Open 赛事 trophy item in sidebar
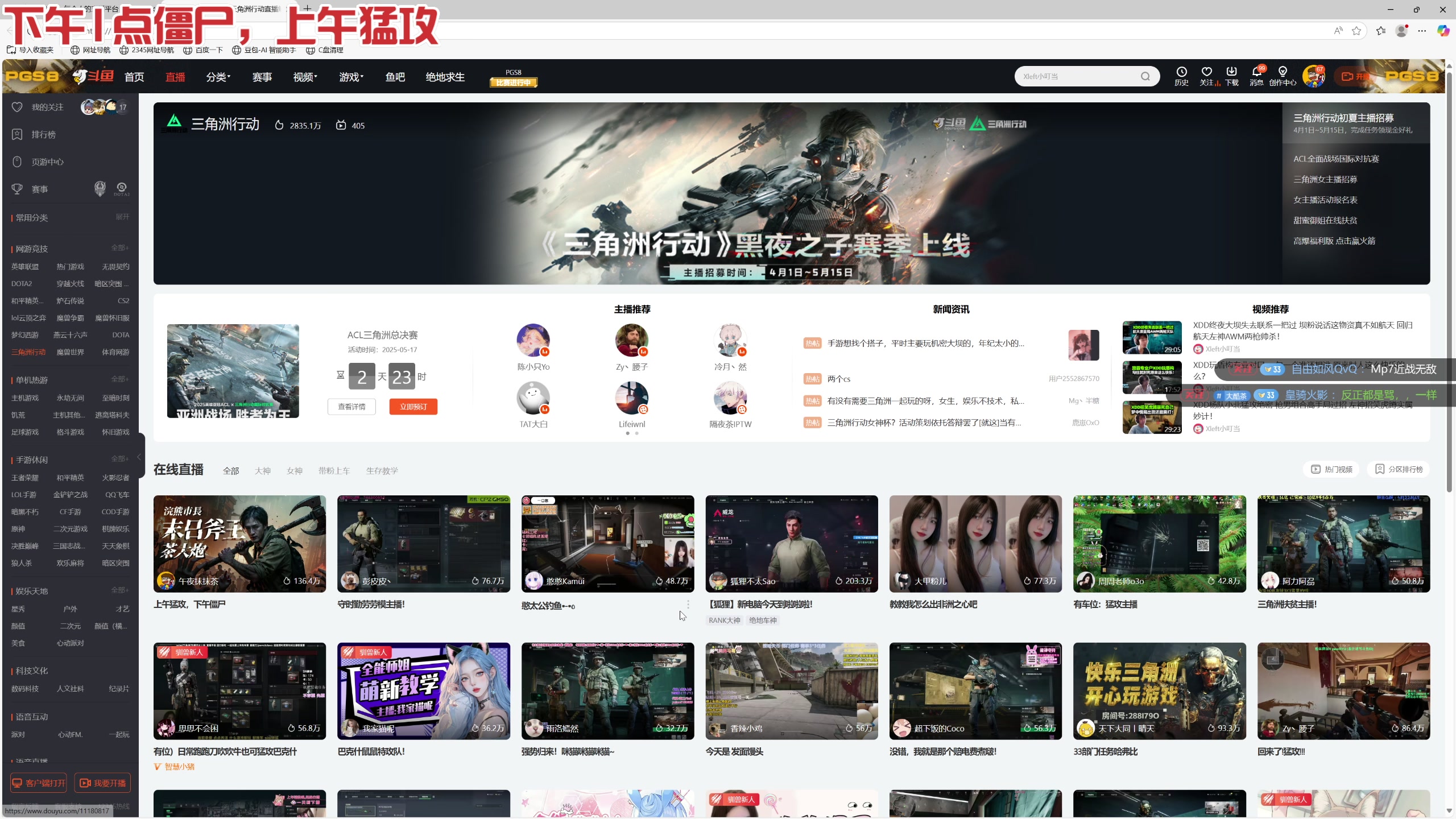The width and height of the screenshot is (1456, 819). pos(40,189)
